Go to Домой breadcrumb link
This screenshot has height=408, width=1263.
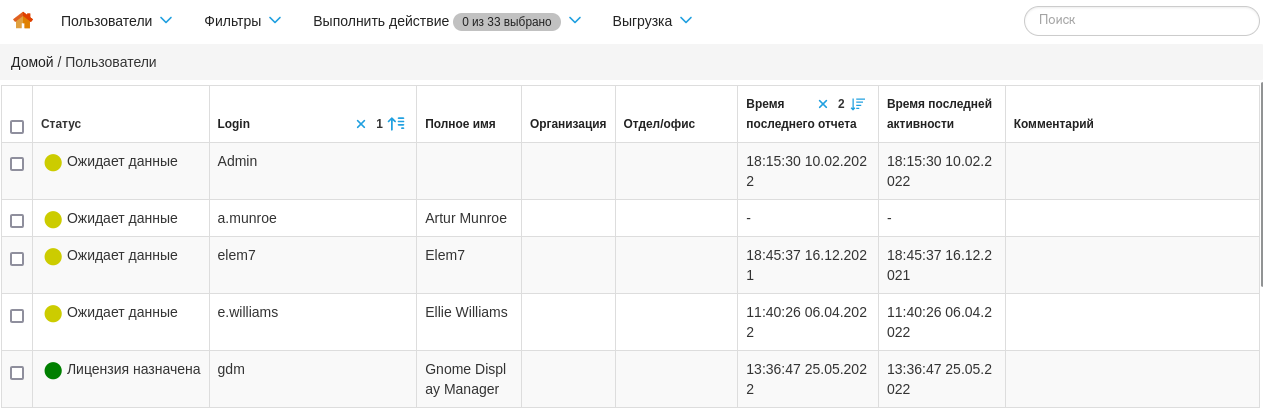tap(32, 62)
